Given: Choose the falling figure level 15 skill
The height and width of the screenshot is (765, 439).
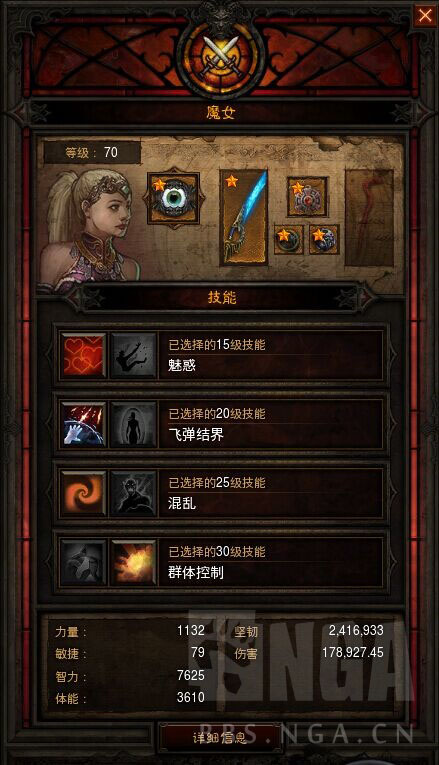Looking at the screenshot, I should point(133,355).
